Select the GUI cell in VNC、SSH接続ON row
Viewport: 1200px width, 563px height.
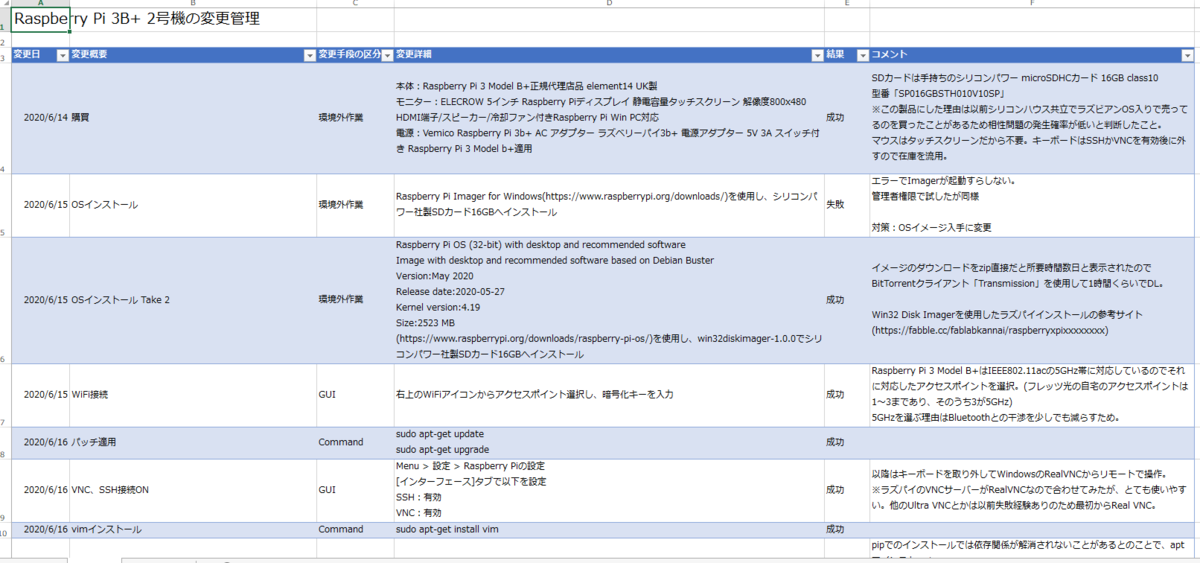pyautogui.click(x=355, y=490)
